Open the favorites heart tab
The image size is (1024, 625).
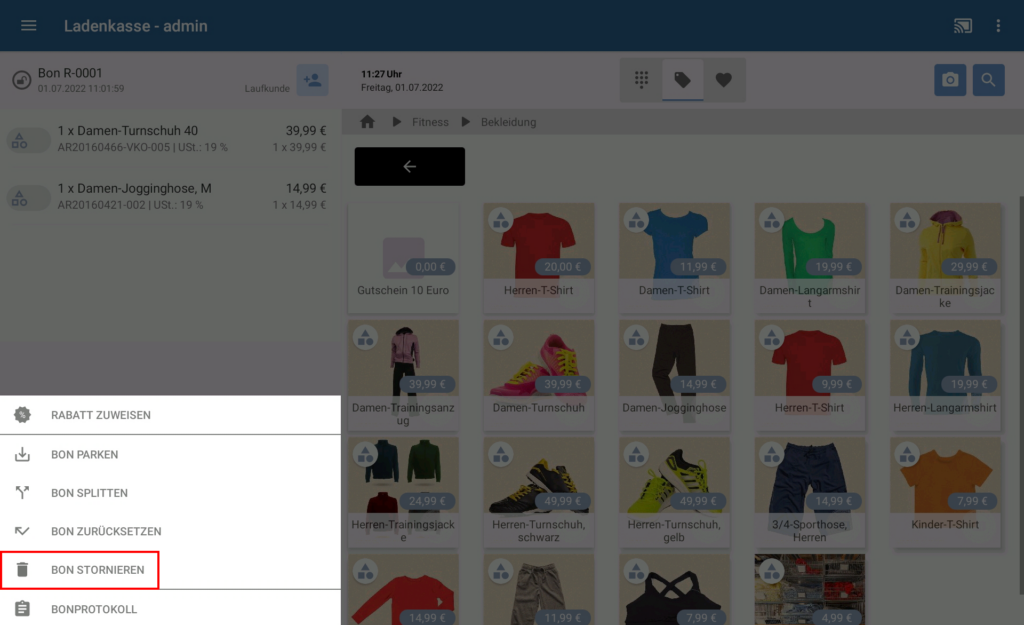724,80
